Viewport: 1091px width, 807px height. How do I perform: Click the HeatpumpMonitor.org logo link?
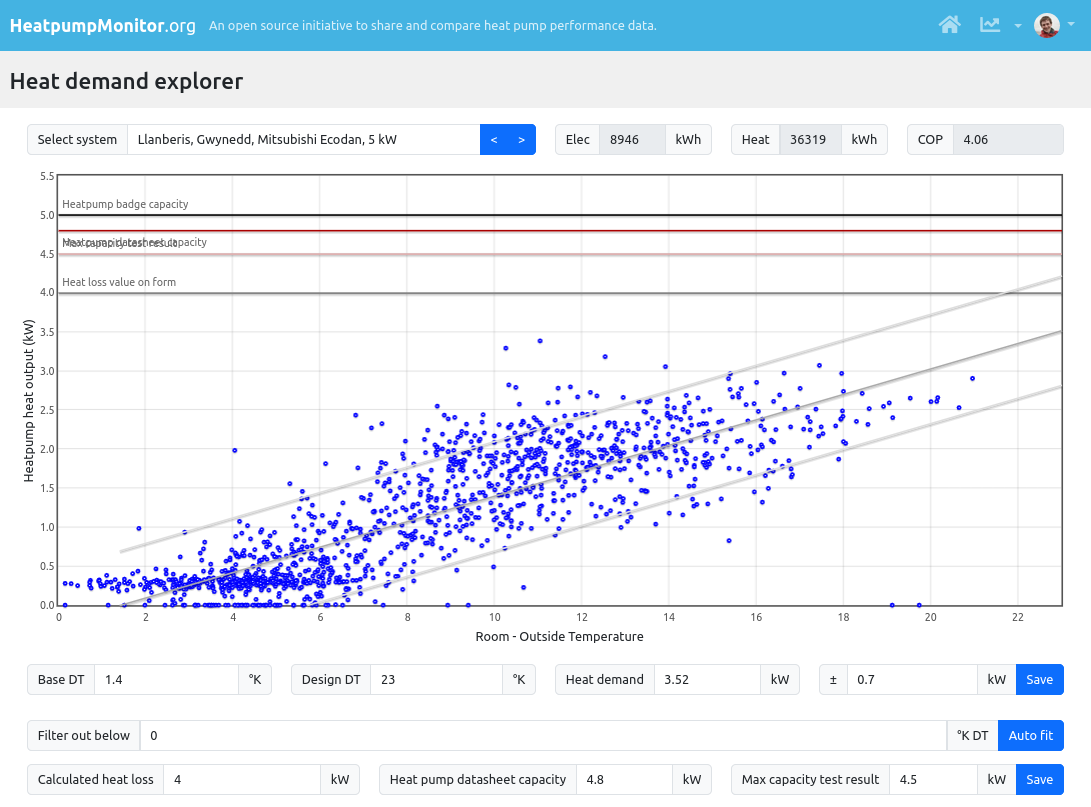(102, 26)
